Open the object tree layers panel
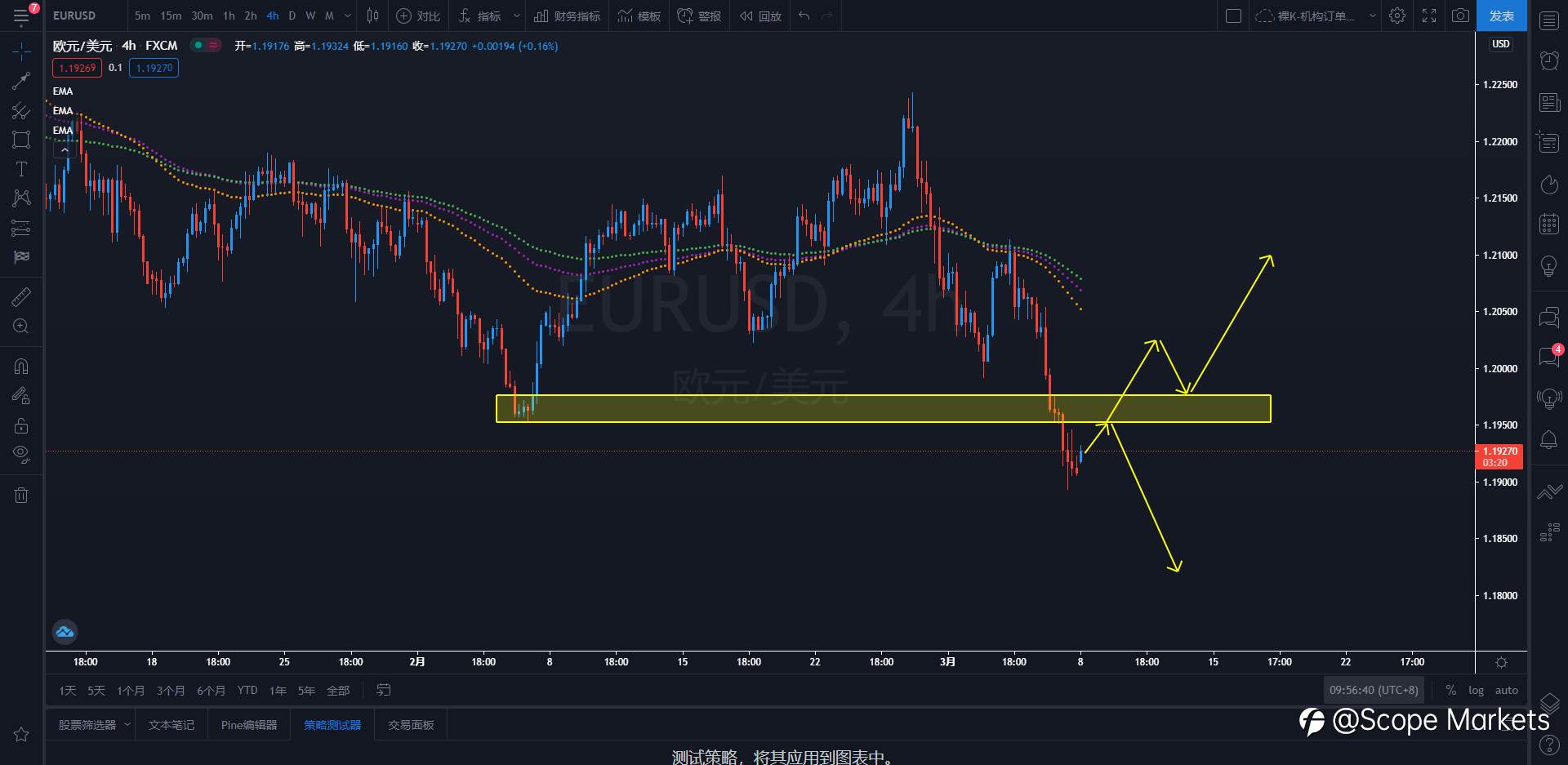This screenshot has height=765, width=1568. click(1549, 702)
